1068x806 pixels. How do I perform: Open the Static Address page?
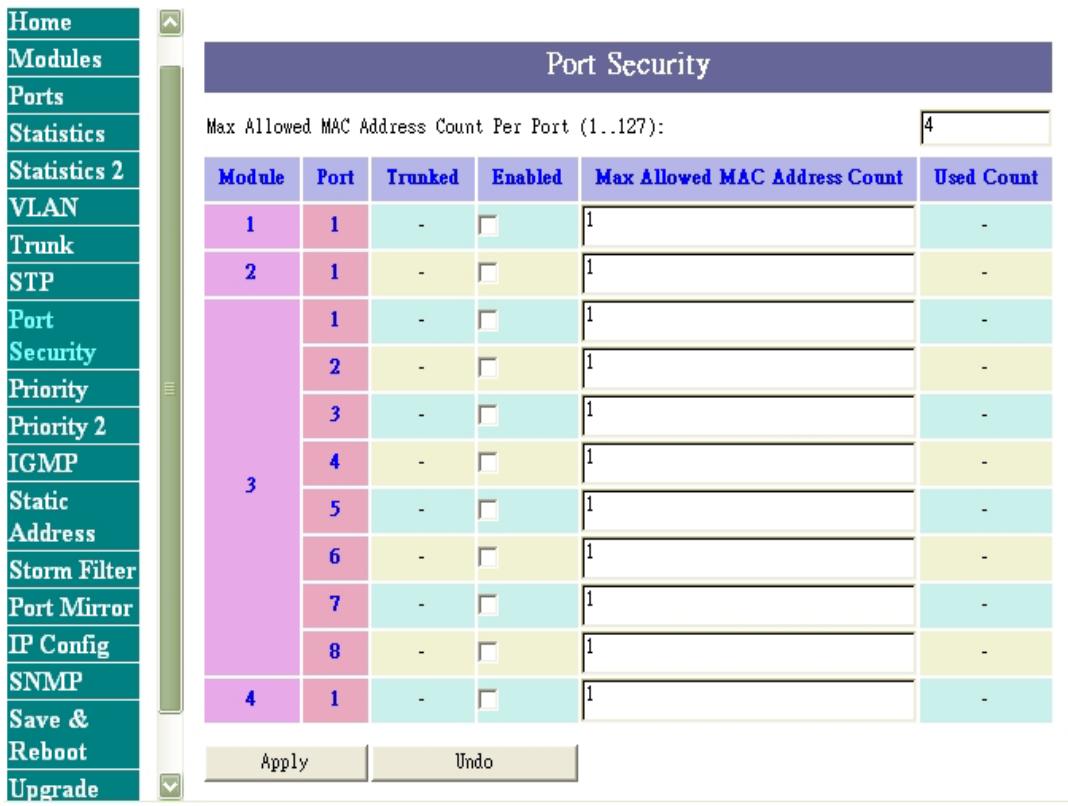[x=73, y=516]
